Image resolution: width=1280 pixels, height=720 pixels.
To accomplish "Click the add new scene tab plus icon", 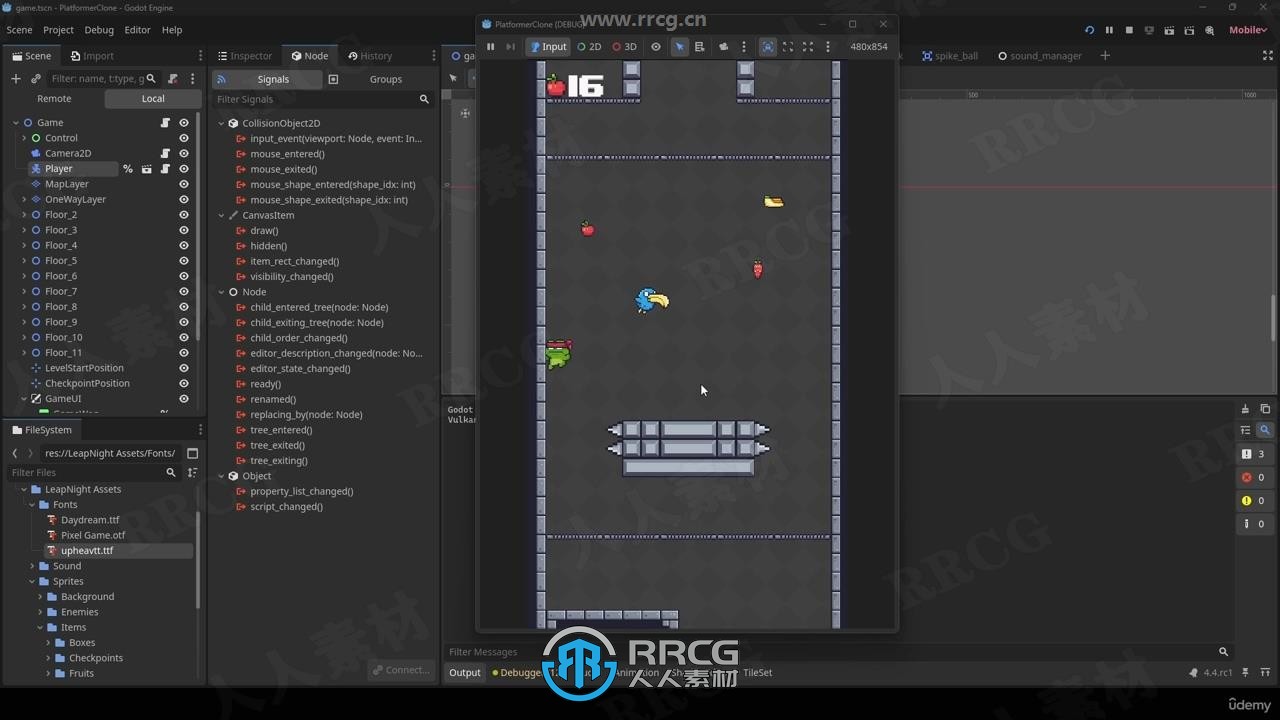I will coord(1105,56).
